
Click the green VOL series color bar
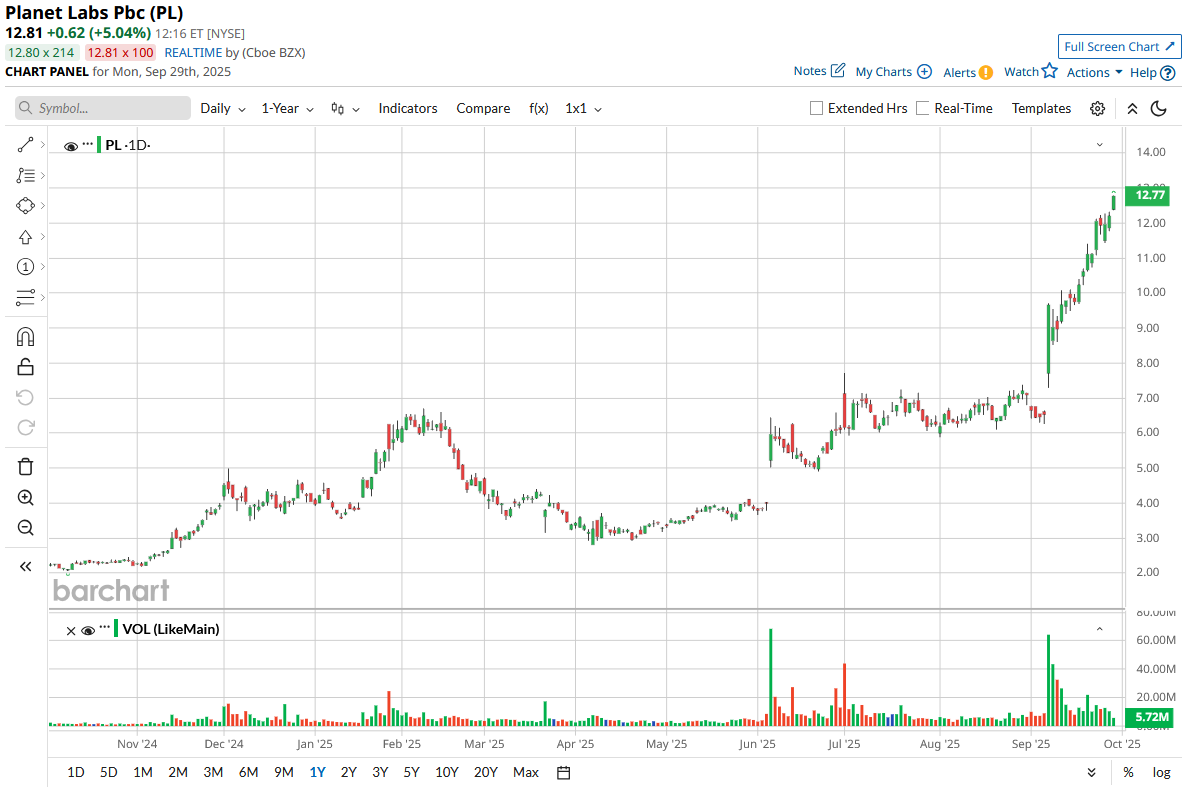click(x=115, y=629)
